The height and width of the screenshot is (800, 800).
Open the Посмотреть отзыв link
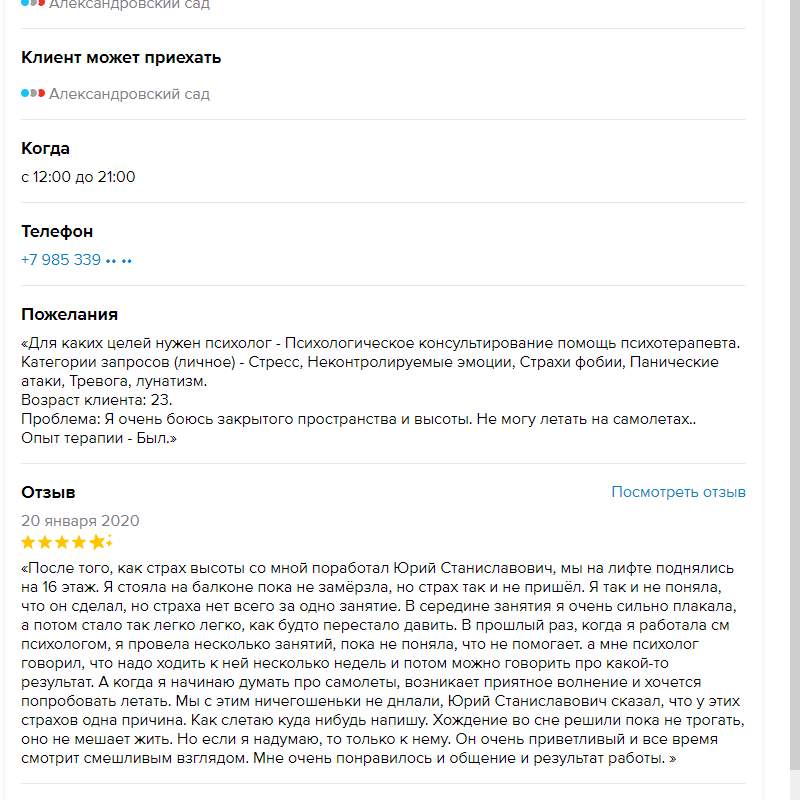678,492
